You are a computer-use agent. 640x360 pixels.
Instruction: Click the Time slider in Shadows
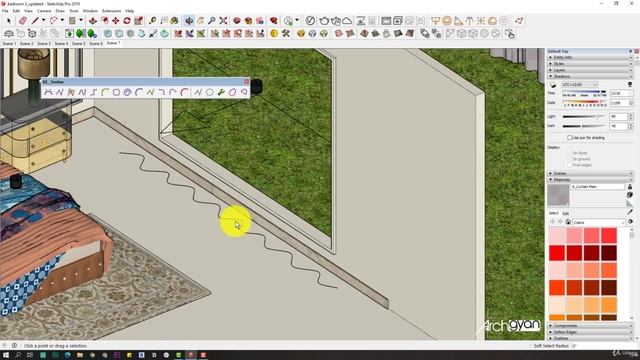584,93
